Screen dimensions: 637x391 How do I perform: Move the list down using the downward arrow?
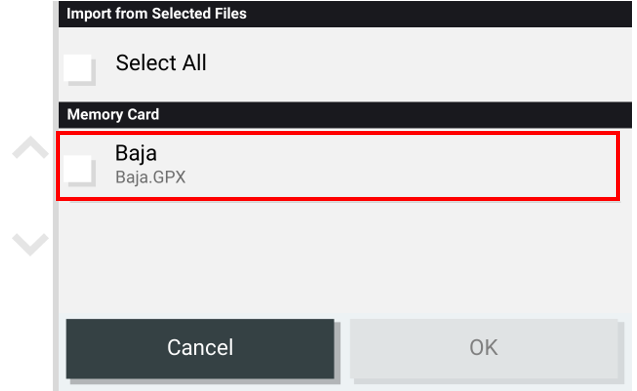(30, 244)
